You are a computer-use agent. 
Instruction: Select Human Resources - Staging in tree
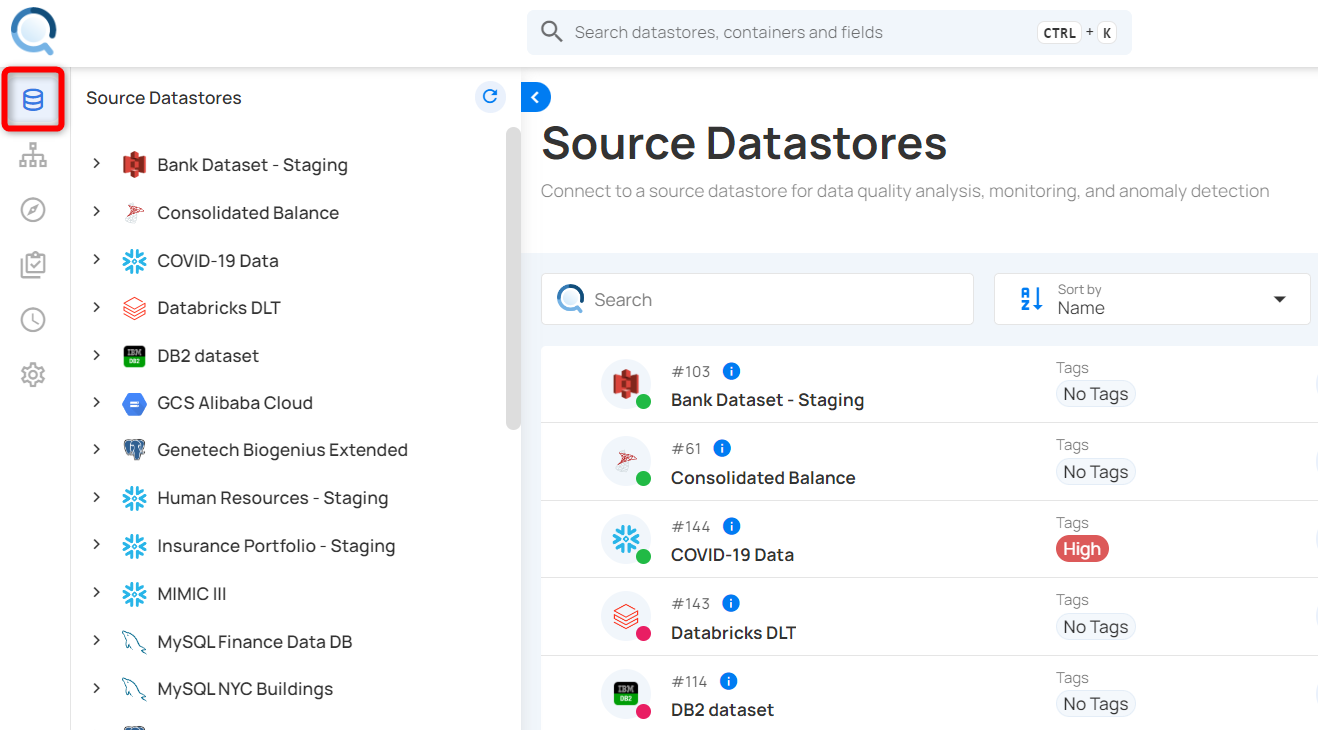tap(272, 498)
